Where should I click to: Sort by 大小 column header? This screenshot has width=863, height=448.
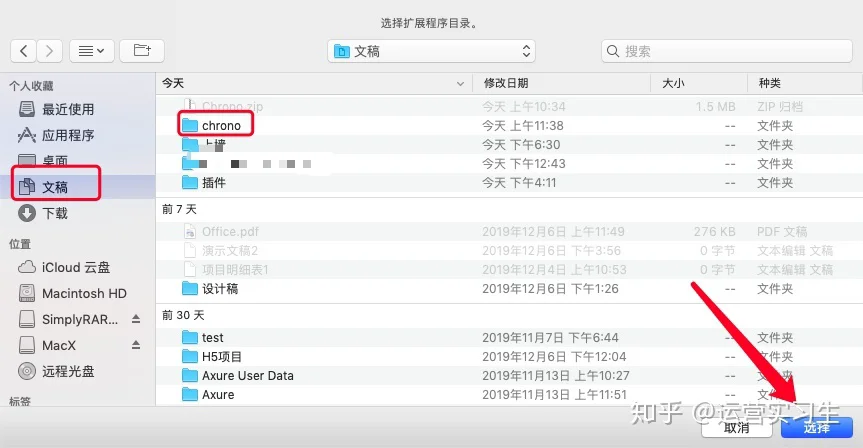699,83
